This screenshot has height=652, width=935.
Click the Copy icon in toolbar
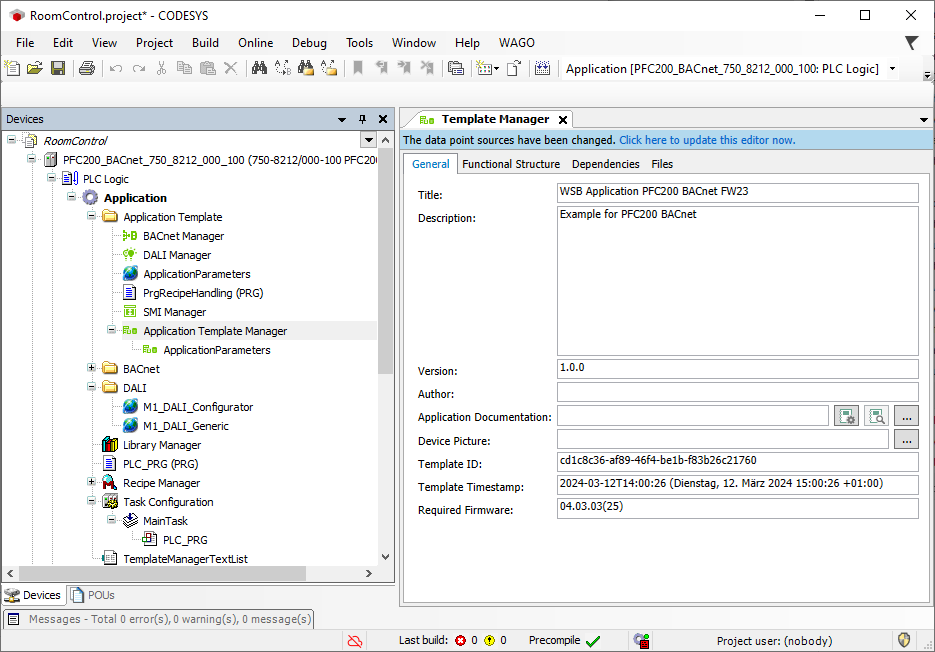(x=184, y=69)
